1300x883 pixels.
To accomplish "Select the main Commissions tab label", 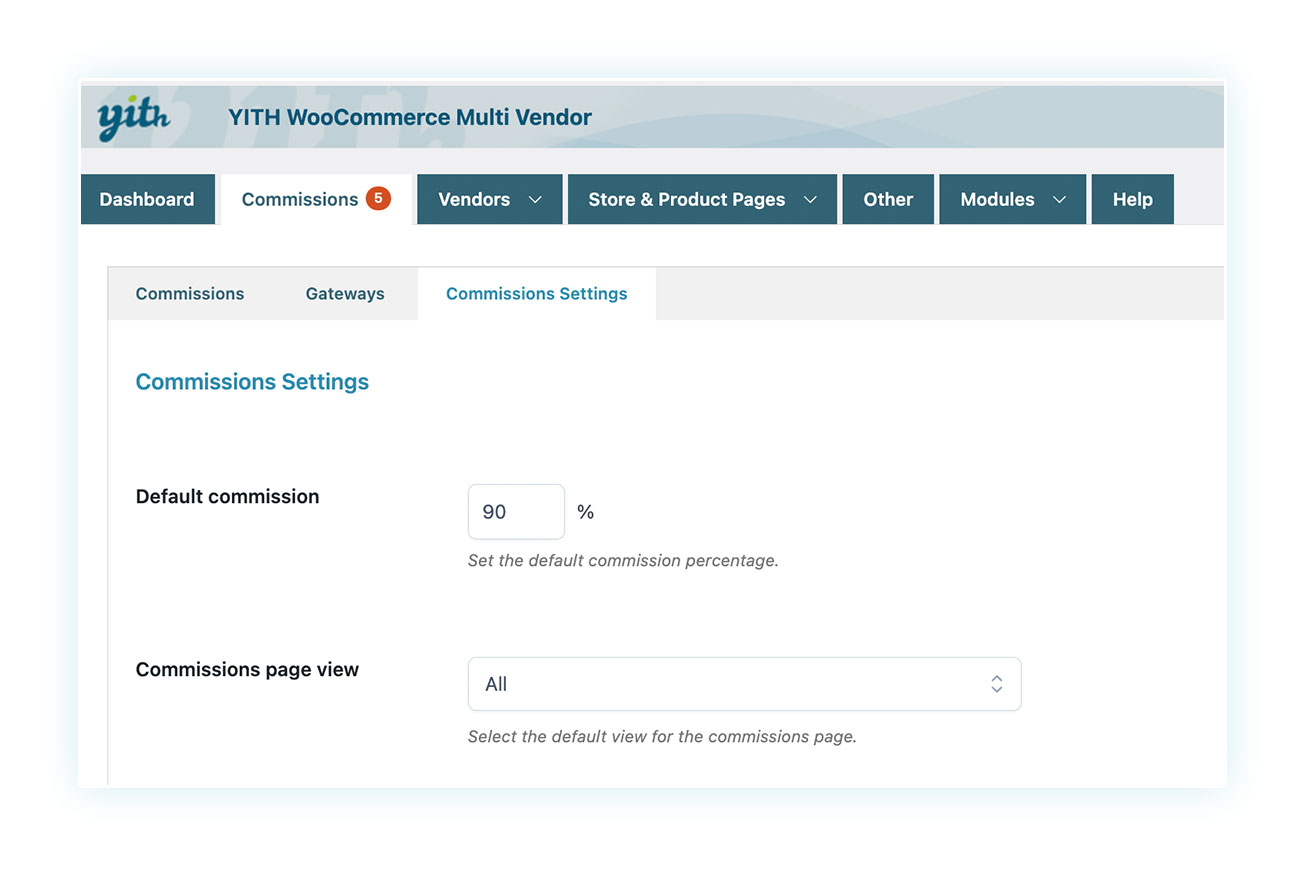I will click(299, 200).
